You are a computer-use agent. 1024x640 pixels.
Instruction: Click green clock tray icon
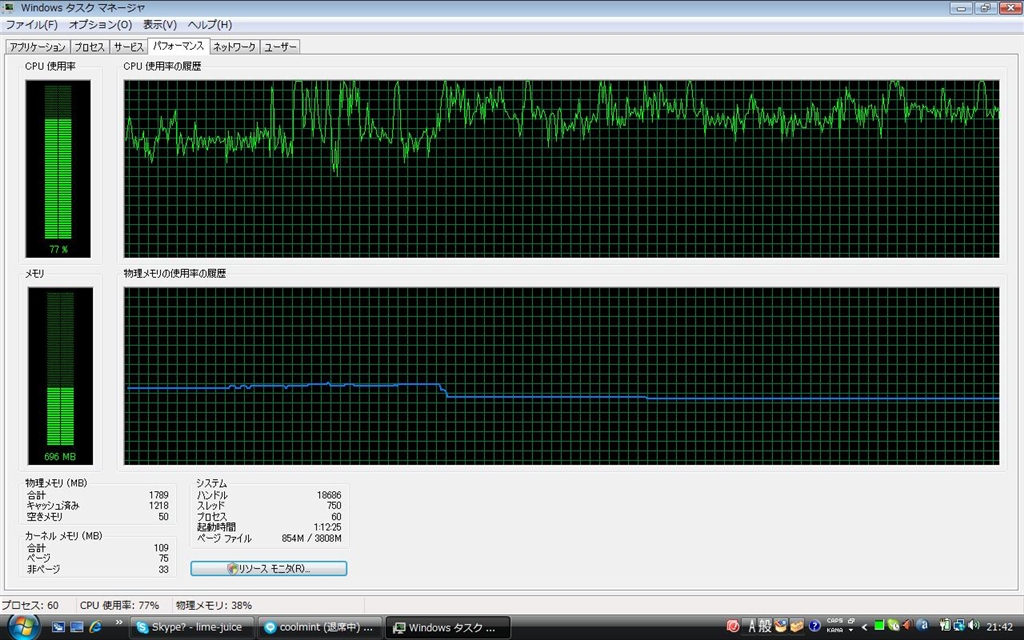coord(893,626)
